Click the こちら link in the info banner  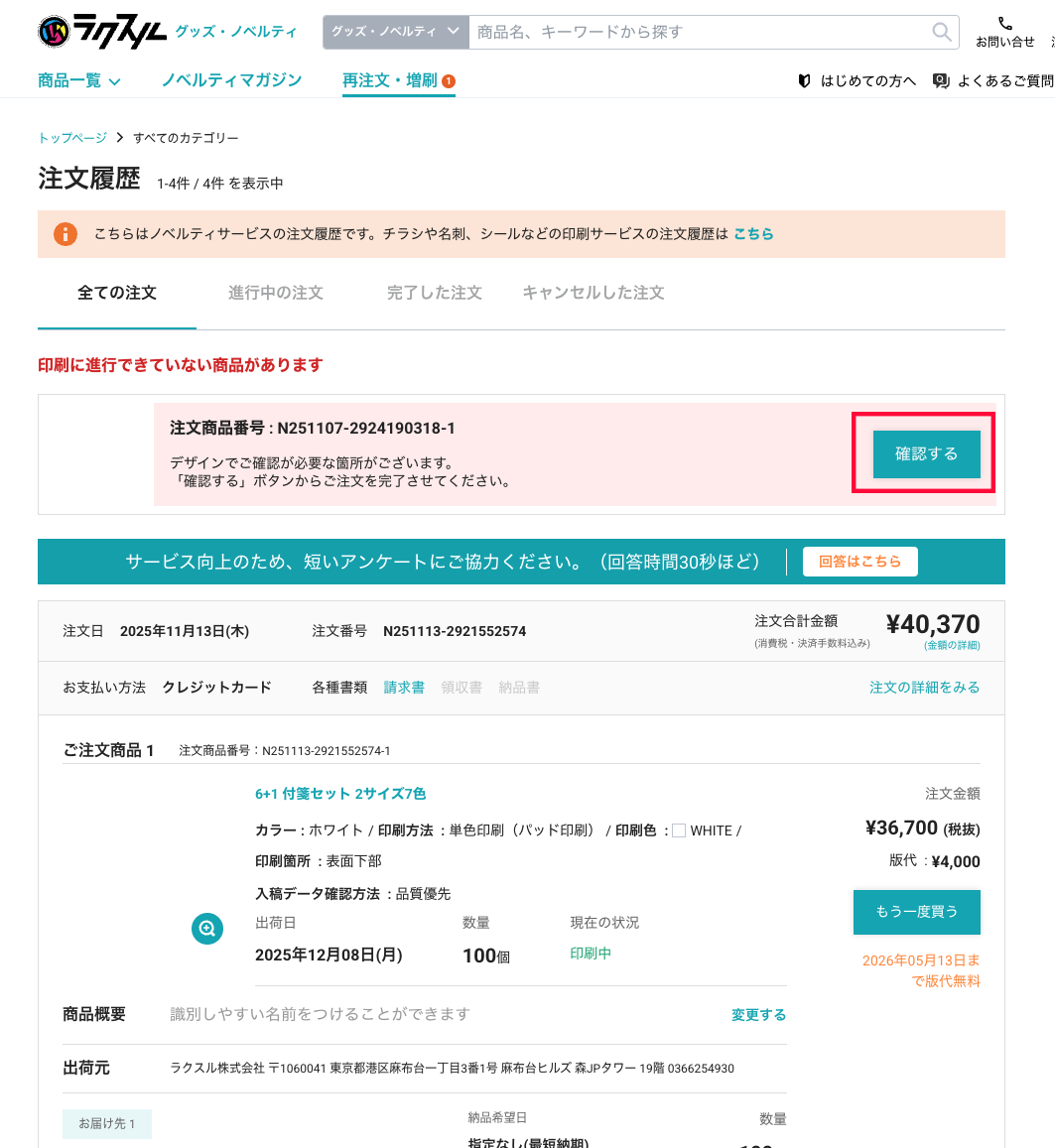coord(753,234)
